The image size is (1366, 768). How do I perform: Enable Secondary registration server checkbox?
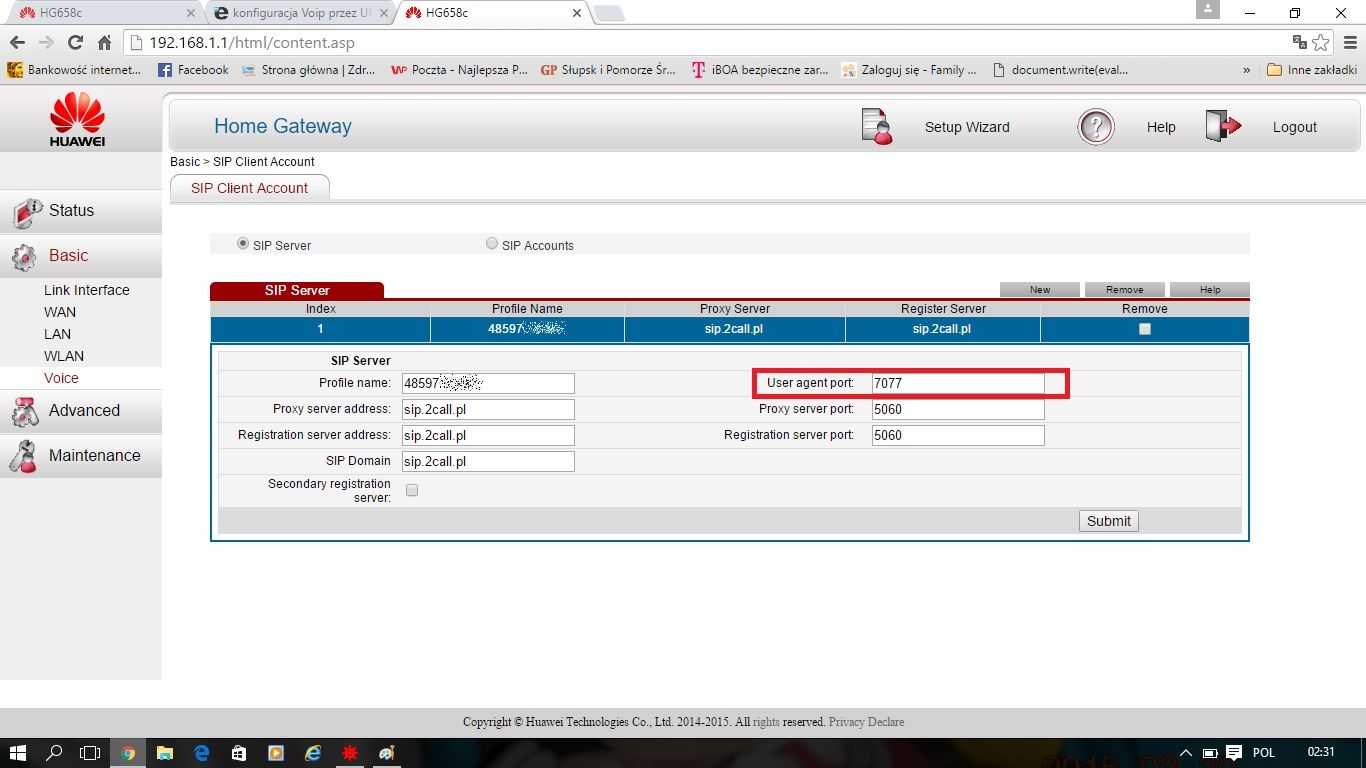412,490
